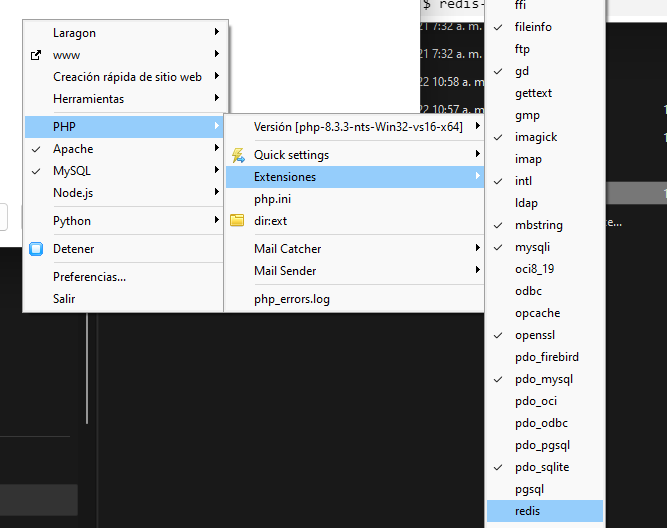Open the dir:ext folder entry
Image resolution: width=667 pixels, height=528 pixels.
coord(355,221)
